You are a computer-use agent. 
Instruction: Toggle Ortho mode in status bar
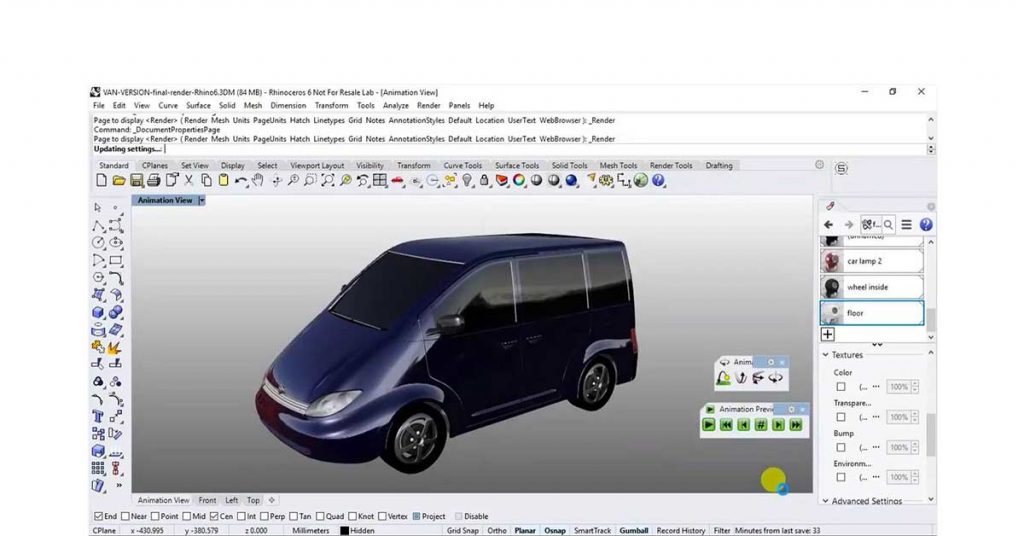point(497,531)
